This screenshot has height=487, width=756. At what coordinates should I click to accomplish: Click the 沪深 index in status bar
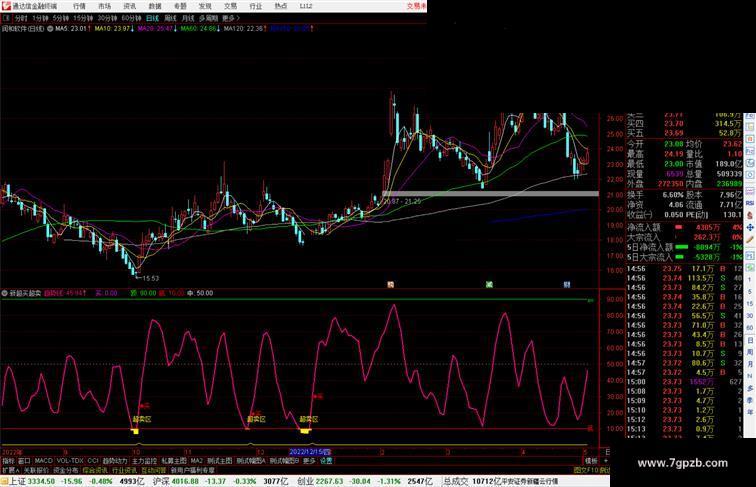point(161,481)
